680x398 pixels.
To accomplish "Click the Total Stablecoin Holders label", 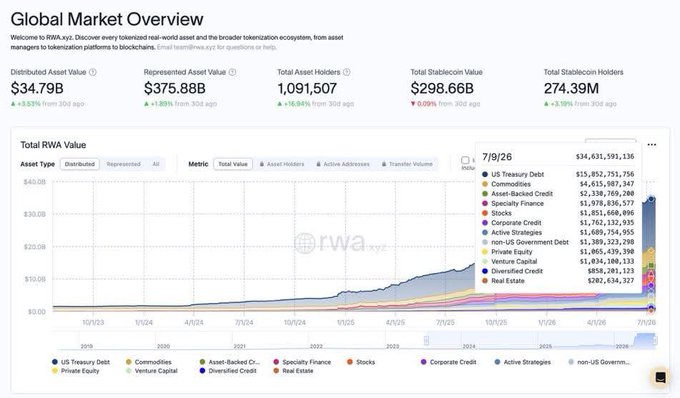I will click(x=583, y=72).
